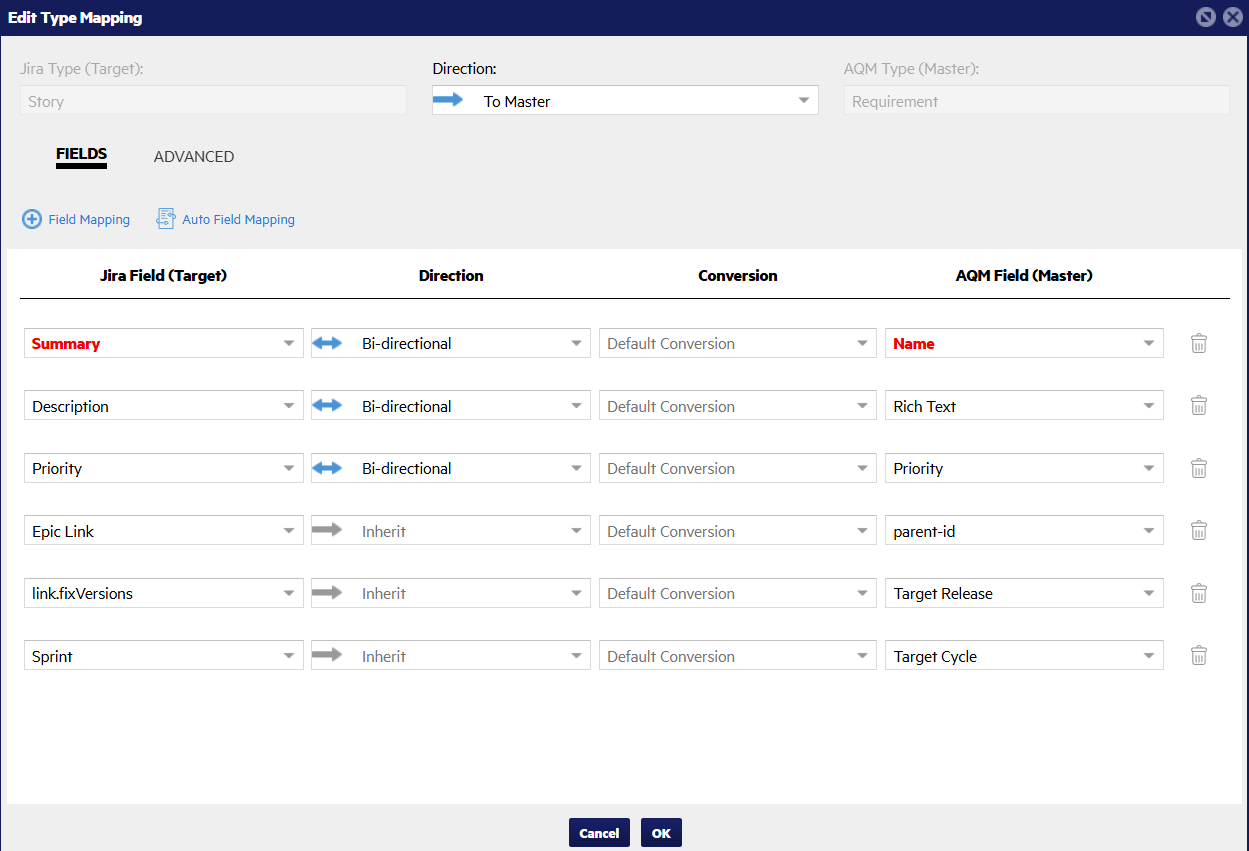This screenshot has width=1249, height=851.
Task: Delete the link.fixVersions mapping row
Action: coord(1199,594)
